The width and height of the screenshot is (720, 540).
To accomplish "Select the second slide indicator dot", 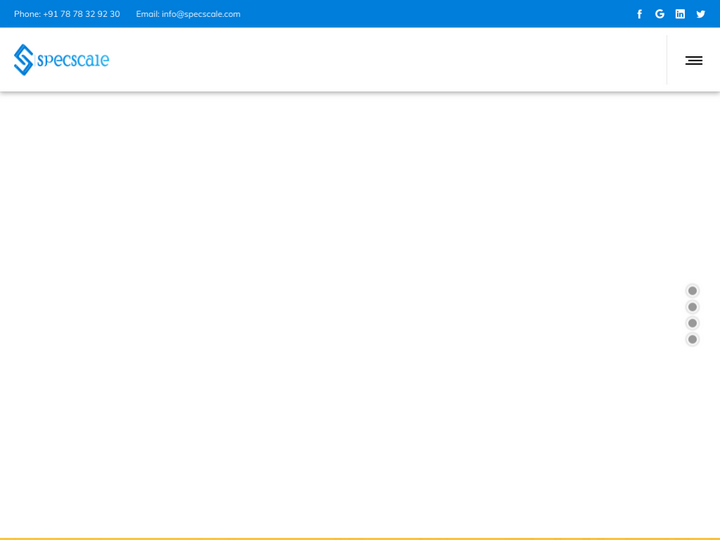I will point(692,307).
